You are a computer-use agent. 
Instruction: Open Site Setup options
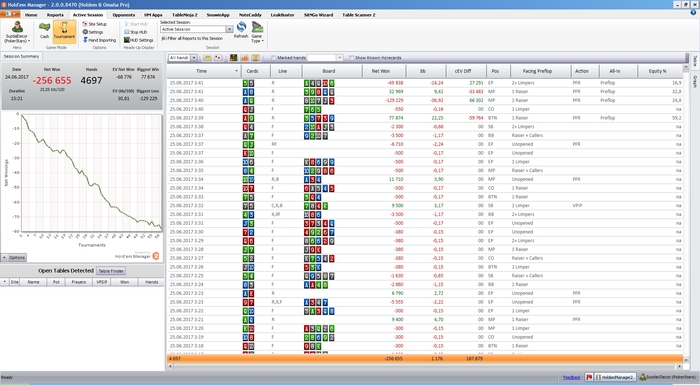coord(95,24)
